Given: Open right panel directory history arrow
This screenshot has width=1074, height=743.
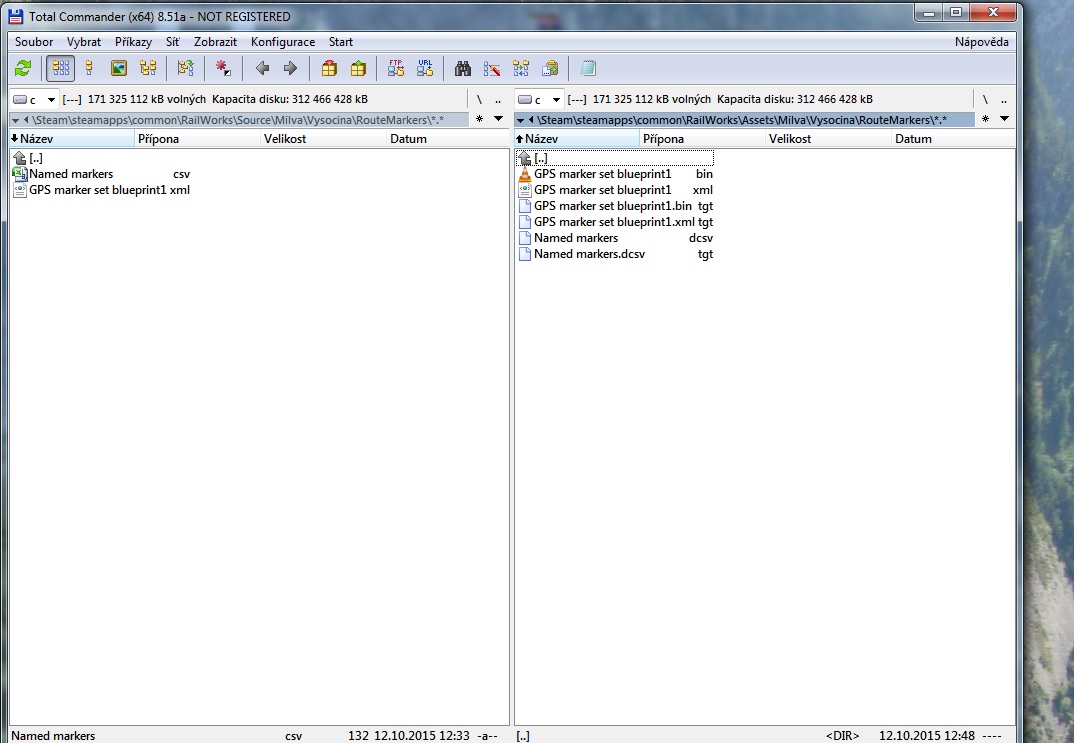Looking at the screenshot, I should point(1004,119).
